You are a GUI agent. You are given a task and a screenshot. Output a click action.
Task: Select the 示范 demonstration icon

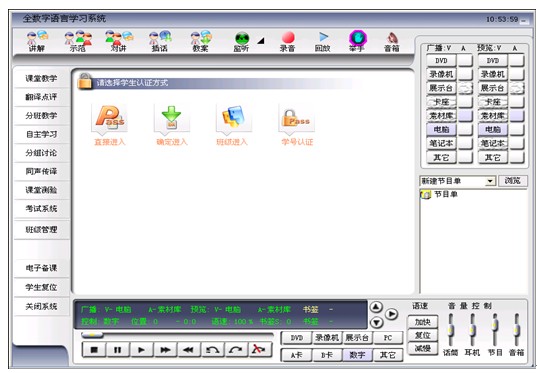pyautogui.click(x=78, y=38)
